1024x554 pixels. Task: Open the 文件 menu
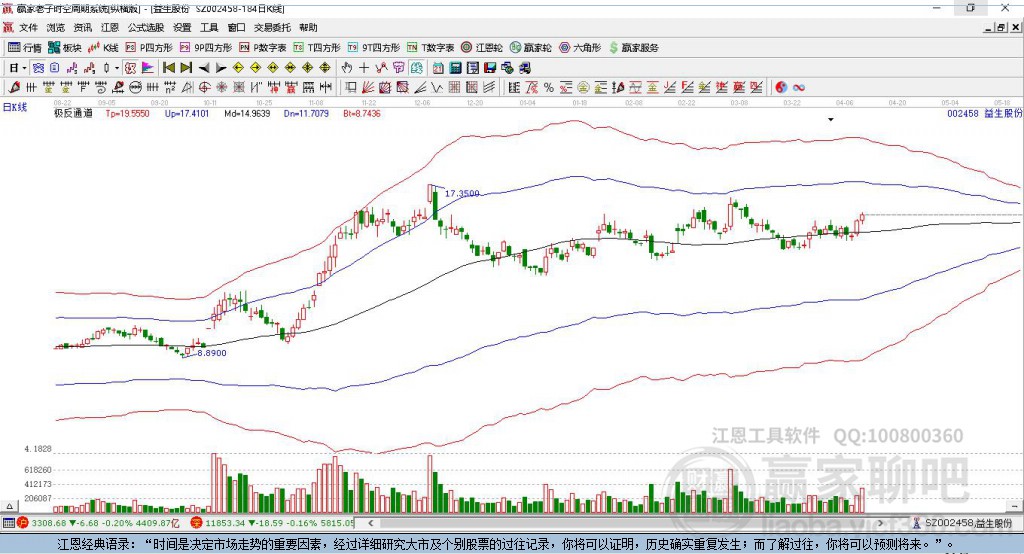(x=28, y=27)
